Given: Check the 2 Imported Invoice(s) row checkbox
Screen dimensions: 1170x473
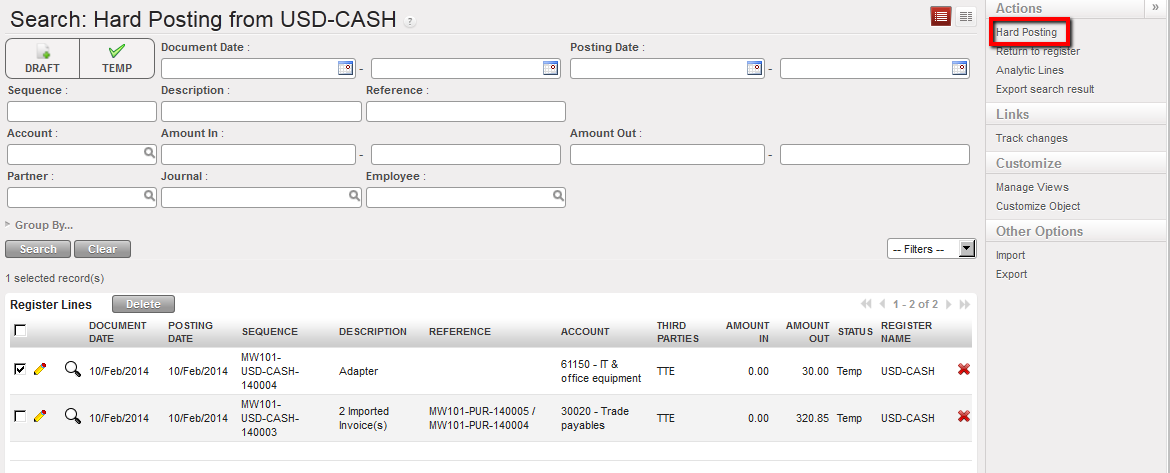Looking at the screenshot, I should pos(20,416).
